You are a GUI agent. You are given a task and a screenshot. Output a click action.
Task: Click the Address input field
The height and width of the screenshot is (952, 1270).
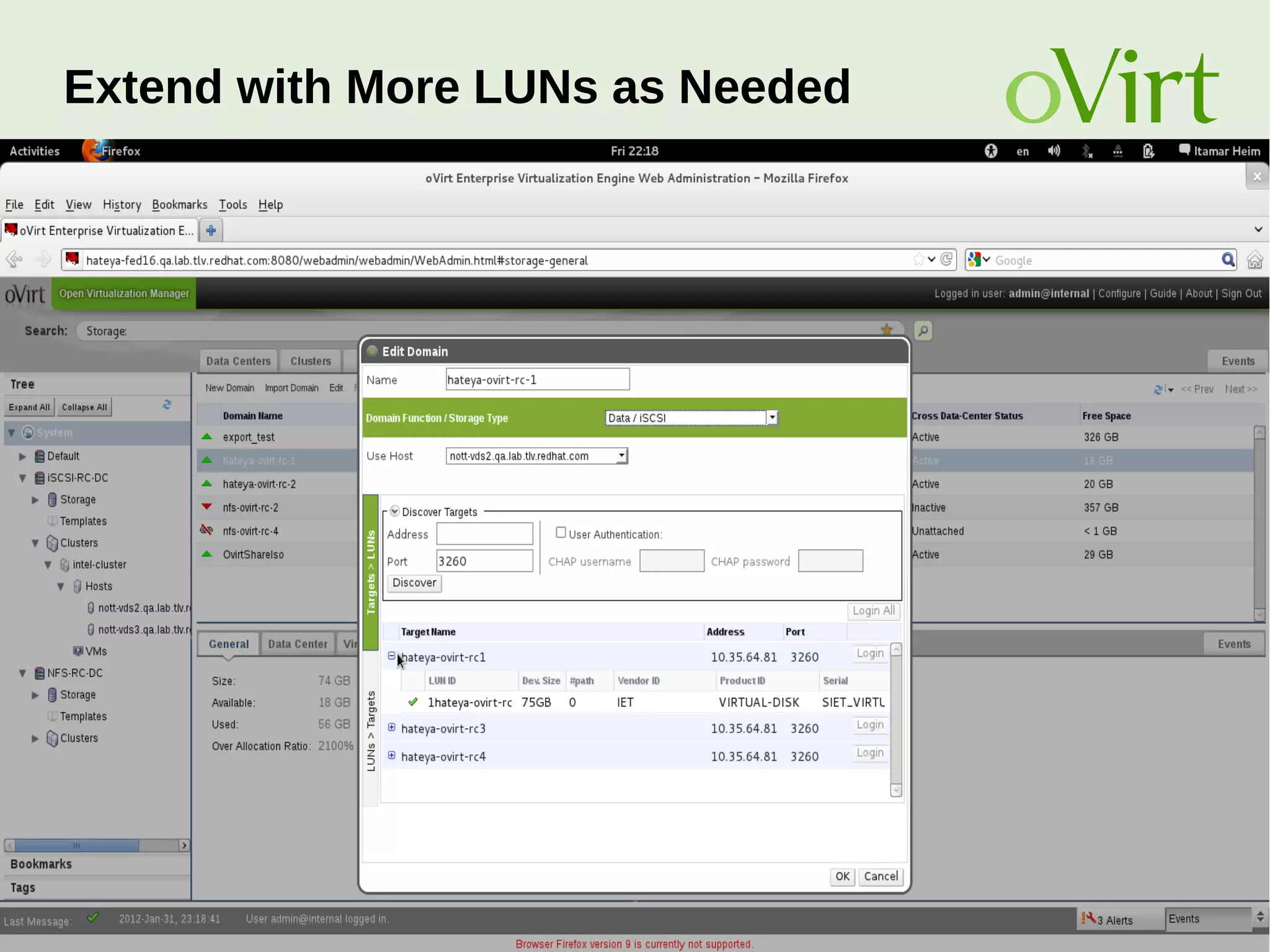pos(484,533)
